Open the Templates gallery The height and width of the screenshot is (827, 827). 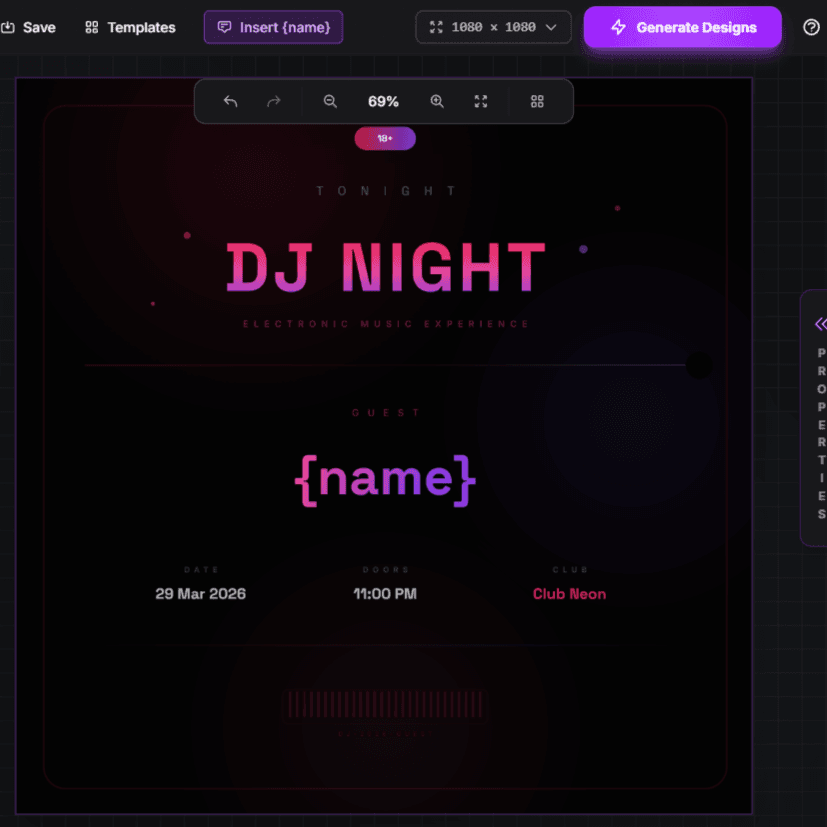(130, 27)
